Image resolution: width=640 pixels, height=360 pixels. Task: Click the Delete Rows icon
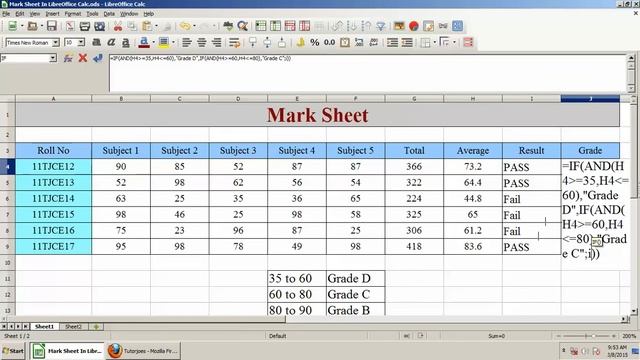click(x=290, y=26)
